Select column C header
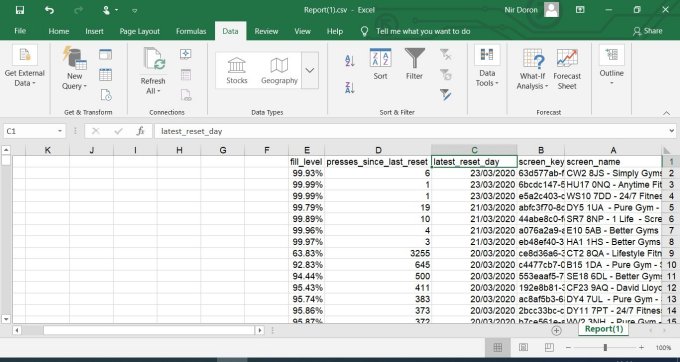The width and height of the screenshot is (680, 362). tap(474, 150)
